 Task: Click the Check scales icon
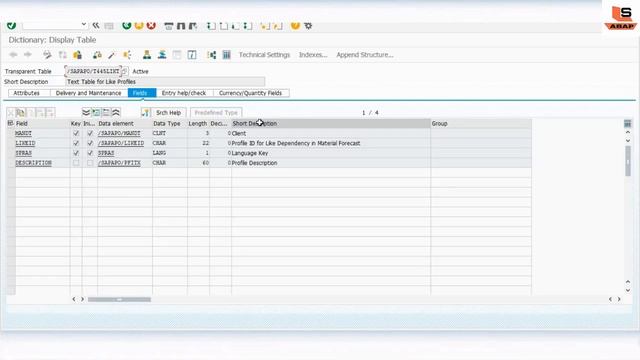97,55
